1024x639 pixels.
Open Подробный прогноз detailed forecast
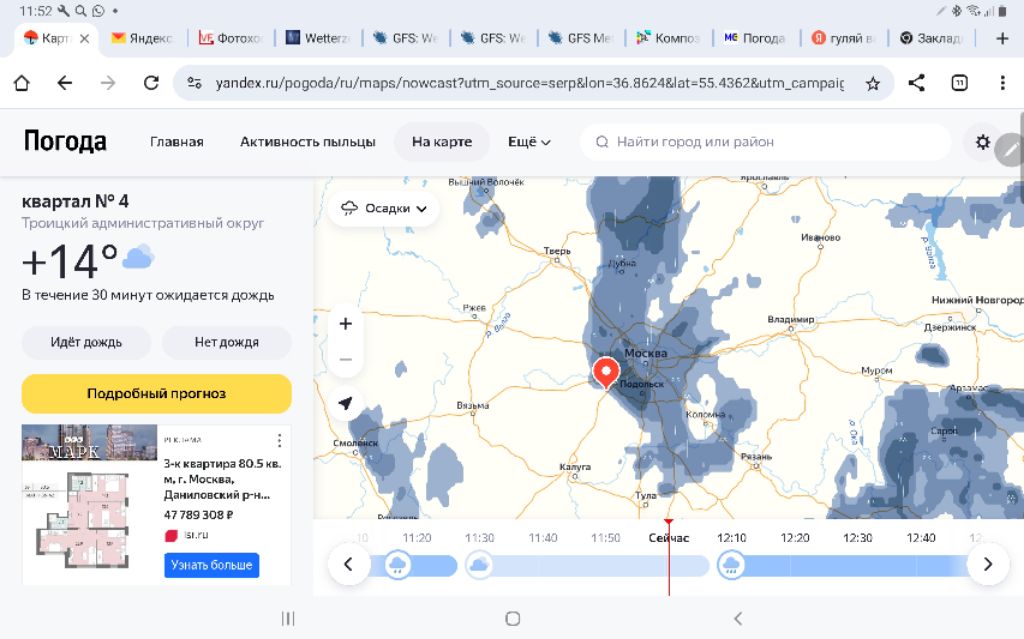[156, 393]
